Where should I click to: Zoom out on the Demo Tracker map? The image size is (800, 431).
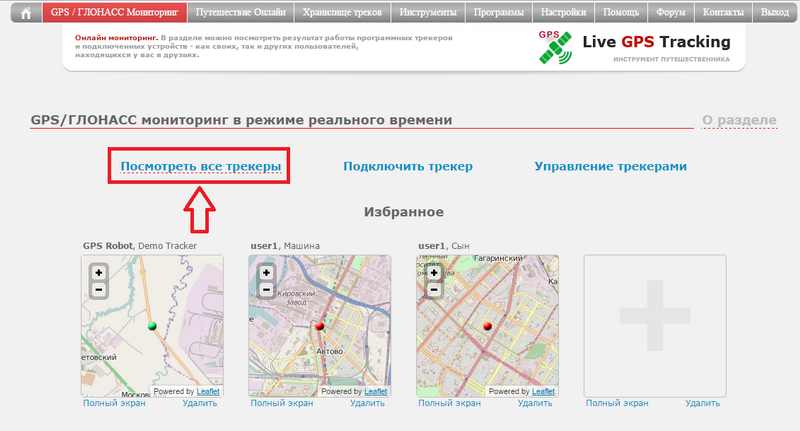[x=98, y=290]
